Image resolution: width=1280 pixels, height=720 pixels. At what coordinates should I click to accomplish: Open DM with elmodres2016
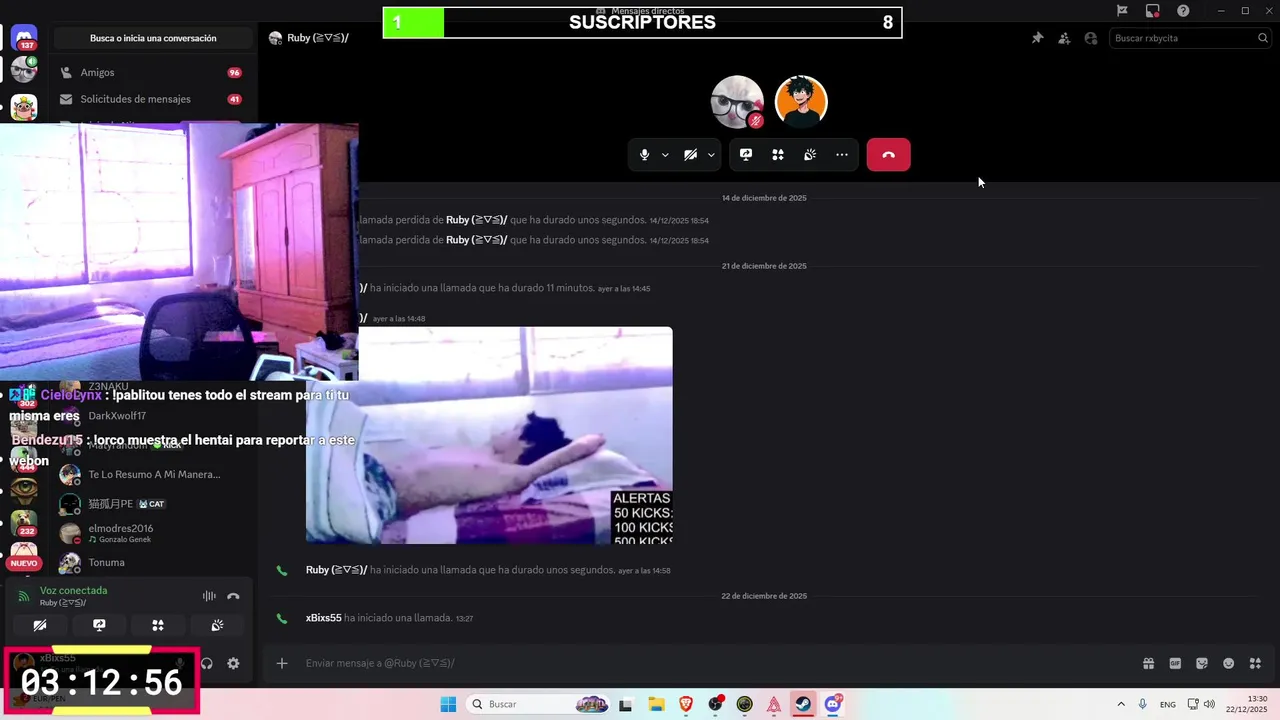click(x=151, y=533)
